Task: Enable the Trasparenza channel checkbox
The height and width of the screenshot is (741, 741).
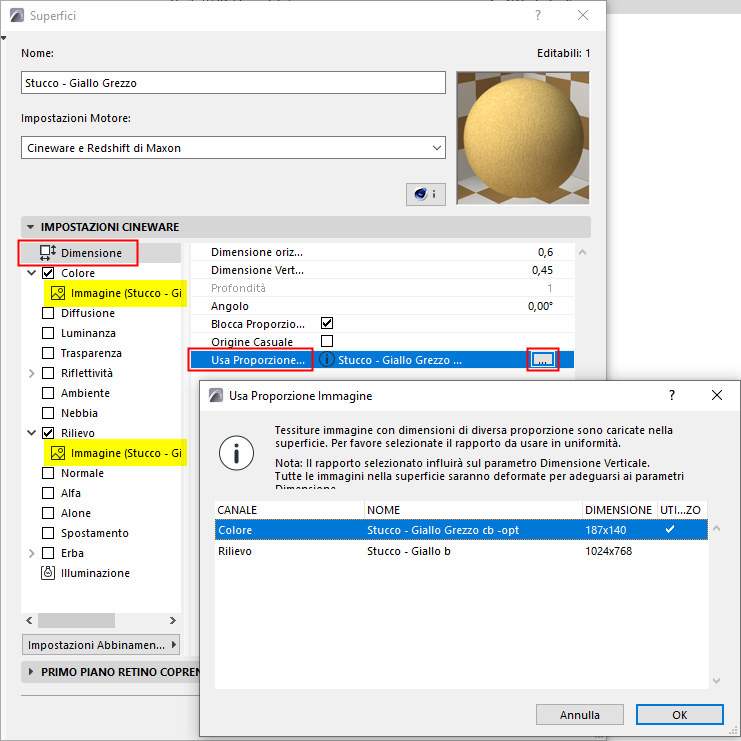Action: coord(48,353)
